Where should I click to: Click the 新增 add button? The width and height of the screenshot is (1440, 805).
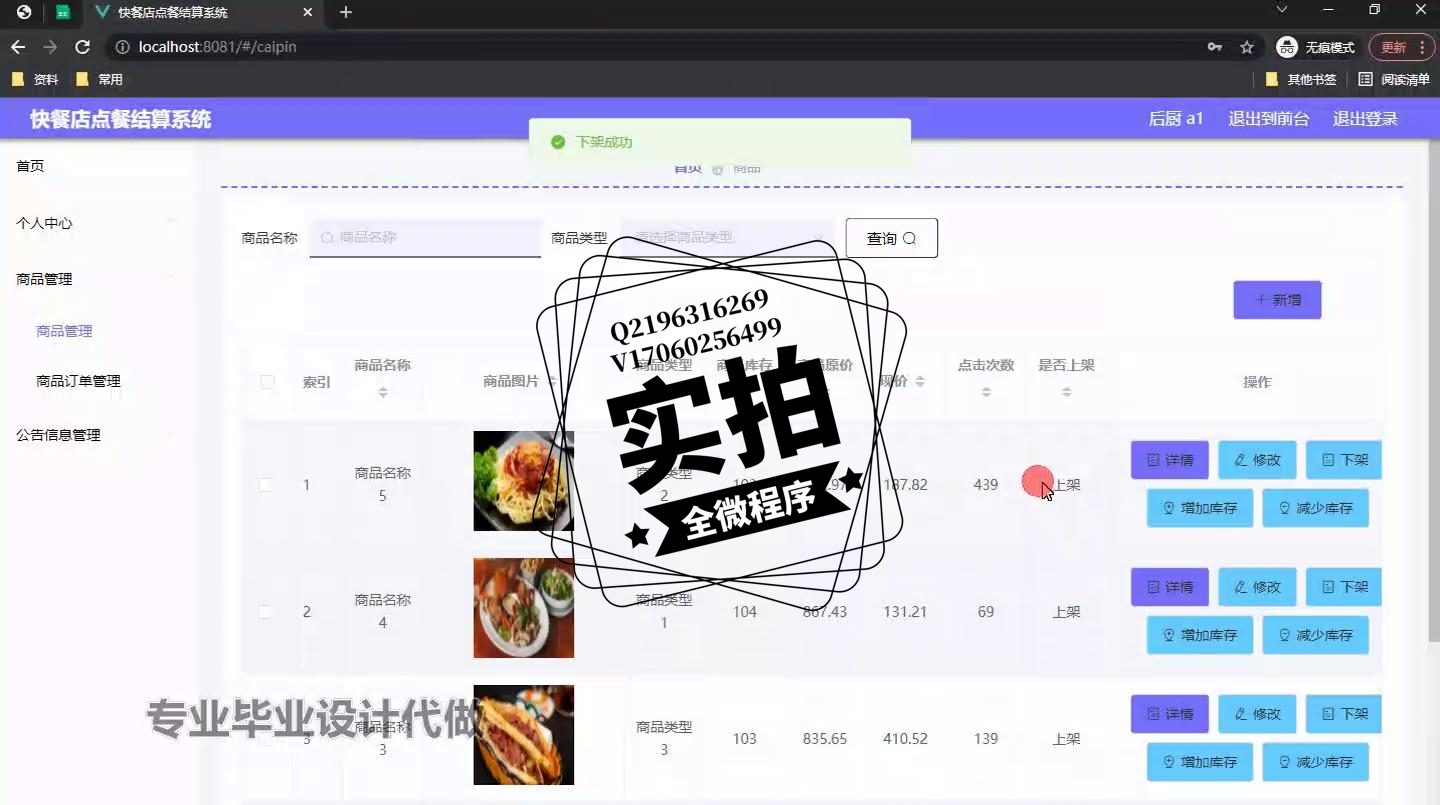pyautogui.click(x=1277, y=300)
